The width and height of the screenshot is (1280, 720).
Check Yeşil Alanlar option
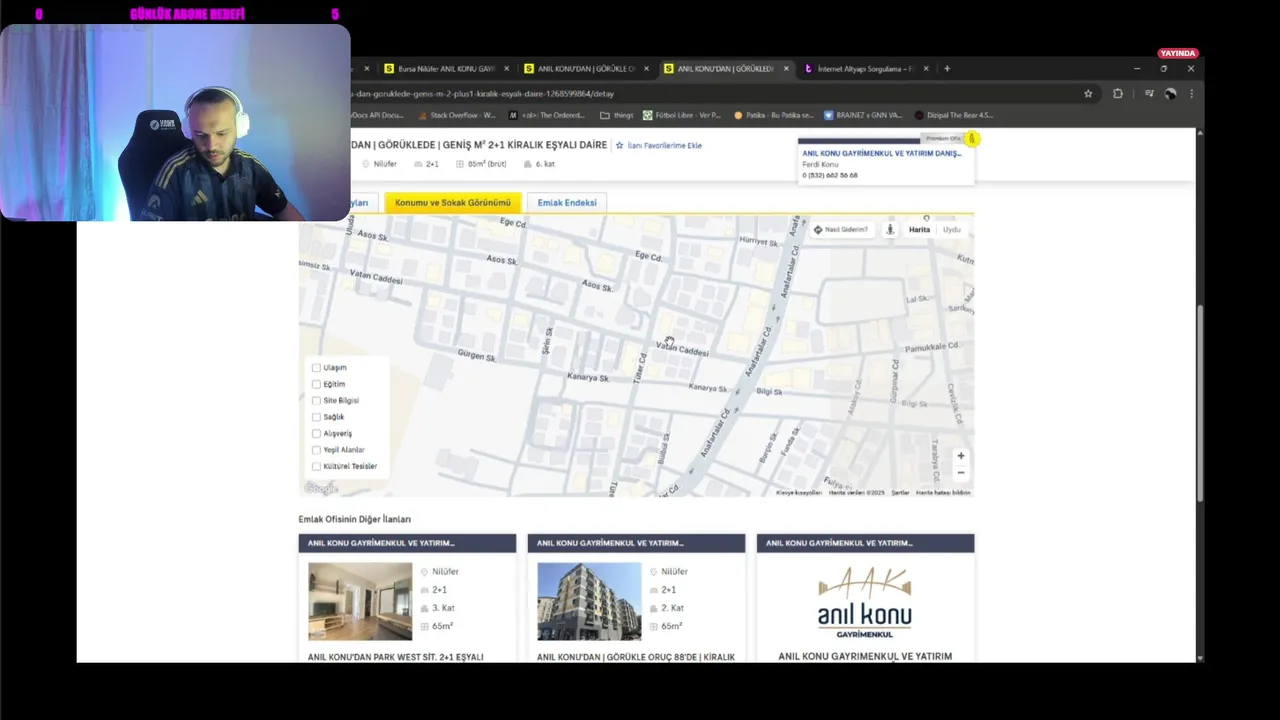(316, 450)
